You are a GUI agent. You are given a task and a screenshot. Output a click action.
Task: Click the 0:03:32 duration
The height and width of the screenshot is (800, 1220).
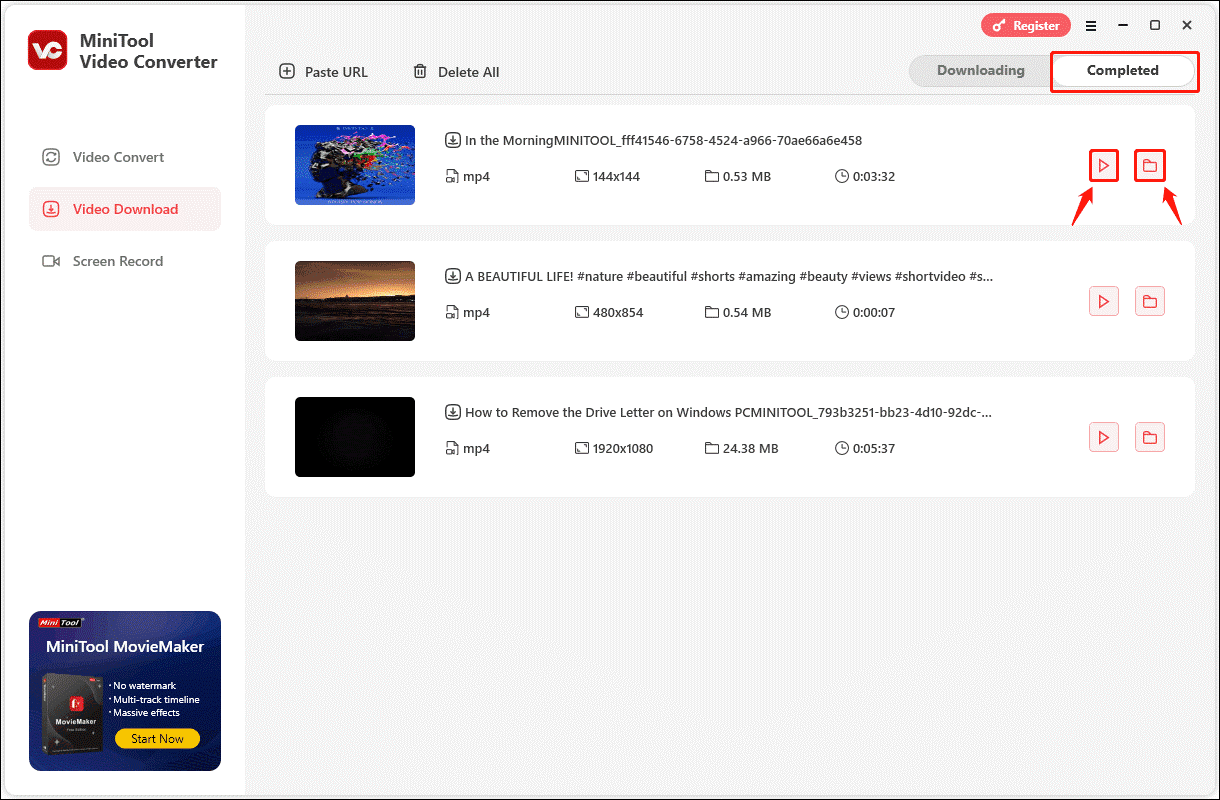click(x=874, y=177)
